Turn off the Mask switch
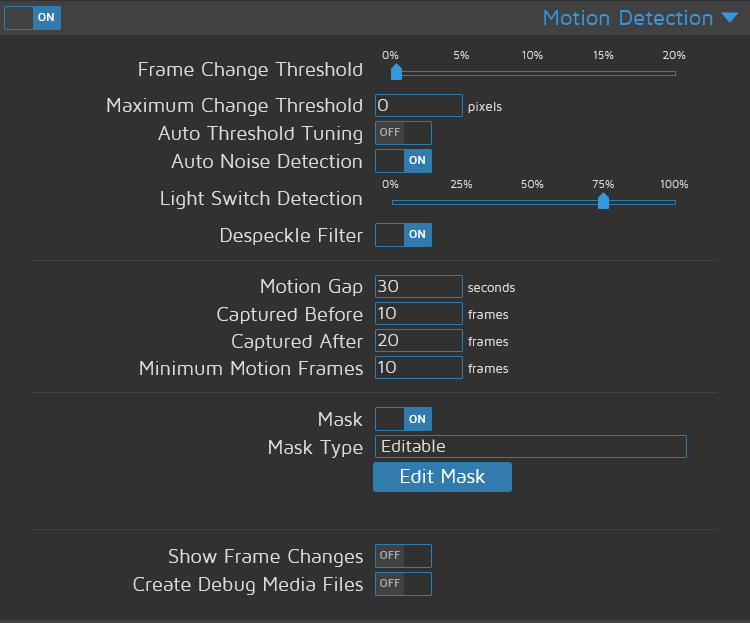This screenshot has height=623, width=750. (x=403, y=419)
